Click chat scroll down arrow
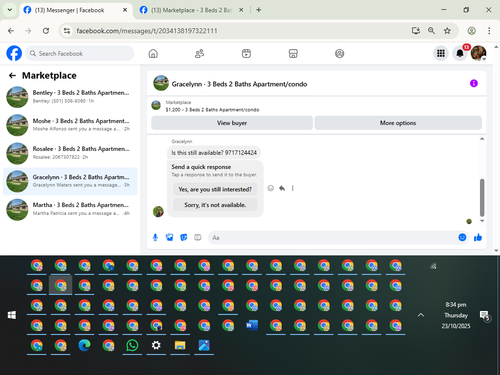500x375 pixels. pos(482,221)
